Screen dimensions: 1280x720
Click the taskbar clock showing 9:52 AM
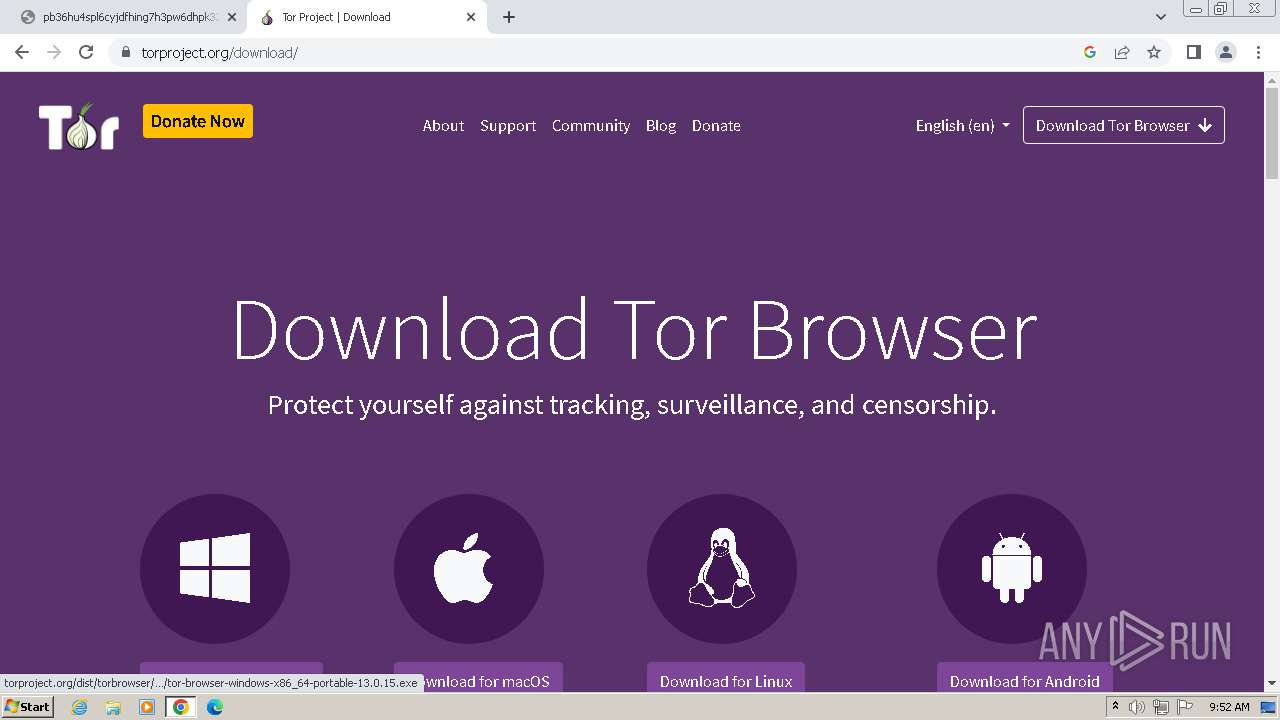click(x=1229, y=707)
